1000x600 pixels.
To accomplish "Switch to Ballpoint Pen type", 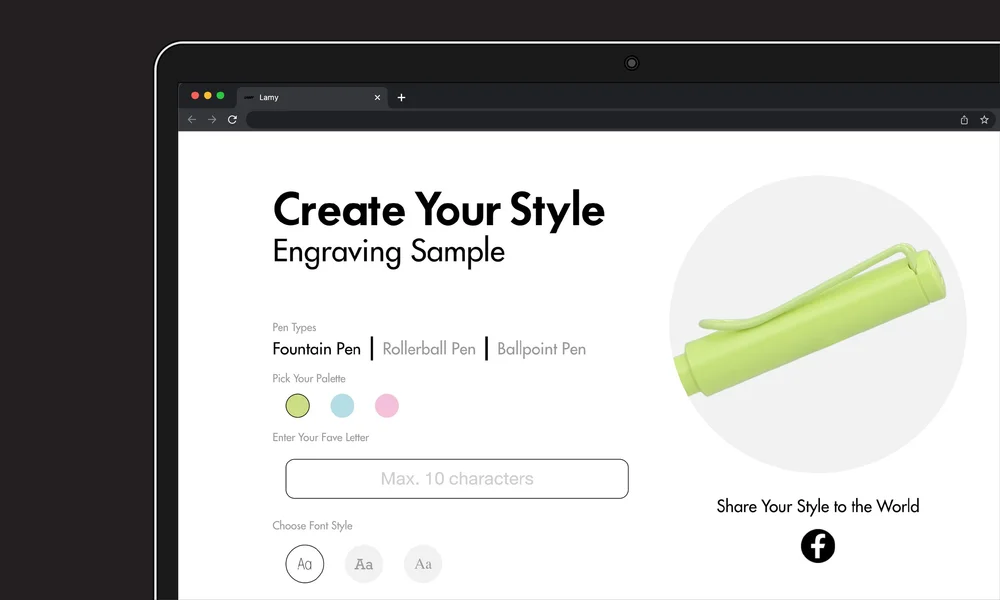I will click(x=541, y=349).
